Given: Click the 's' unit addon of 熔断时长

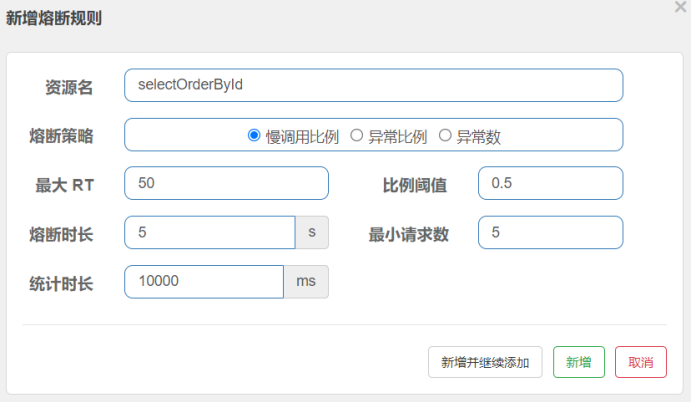Looking at the screenshot, I should [312, 233].
